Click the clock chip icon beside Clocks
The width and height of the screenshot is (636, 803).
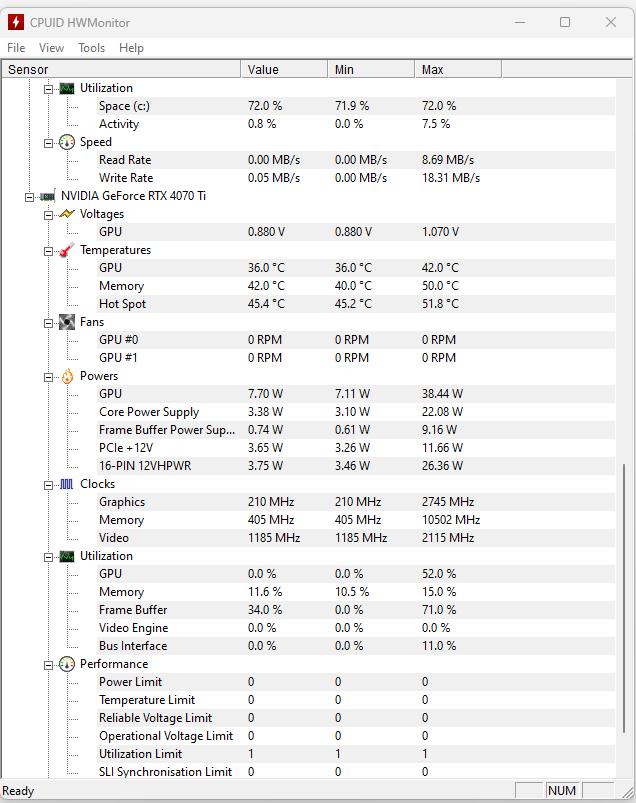(67, 484)
